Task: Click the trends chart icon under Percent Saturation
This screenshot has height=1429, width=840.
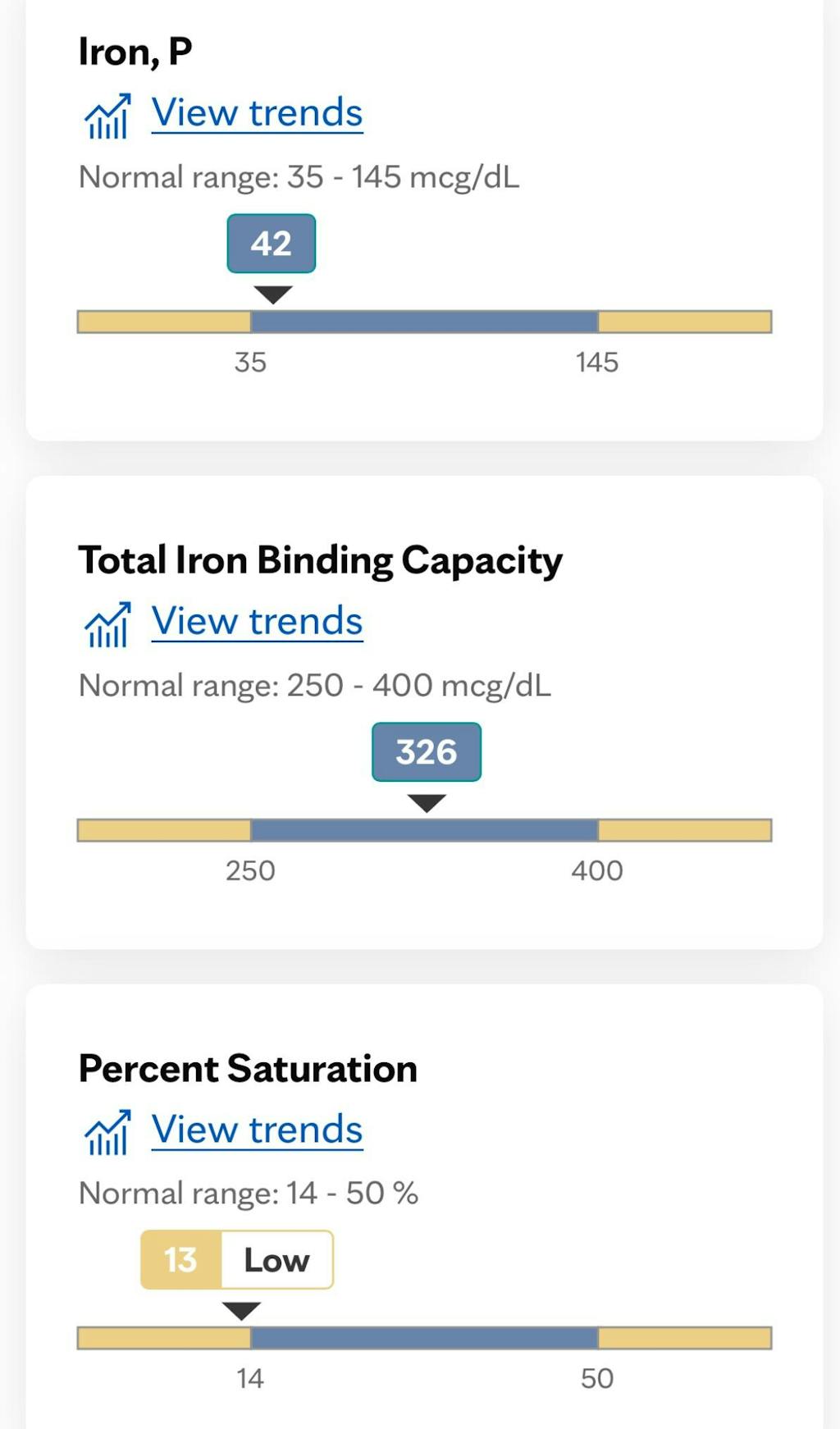Action: tap(107, 1133)
